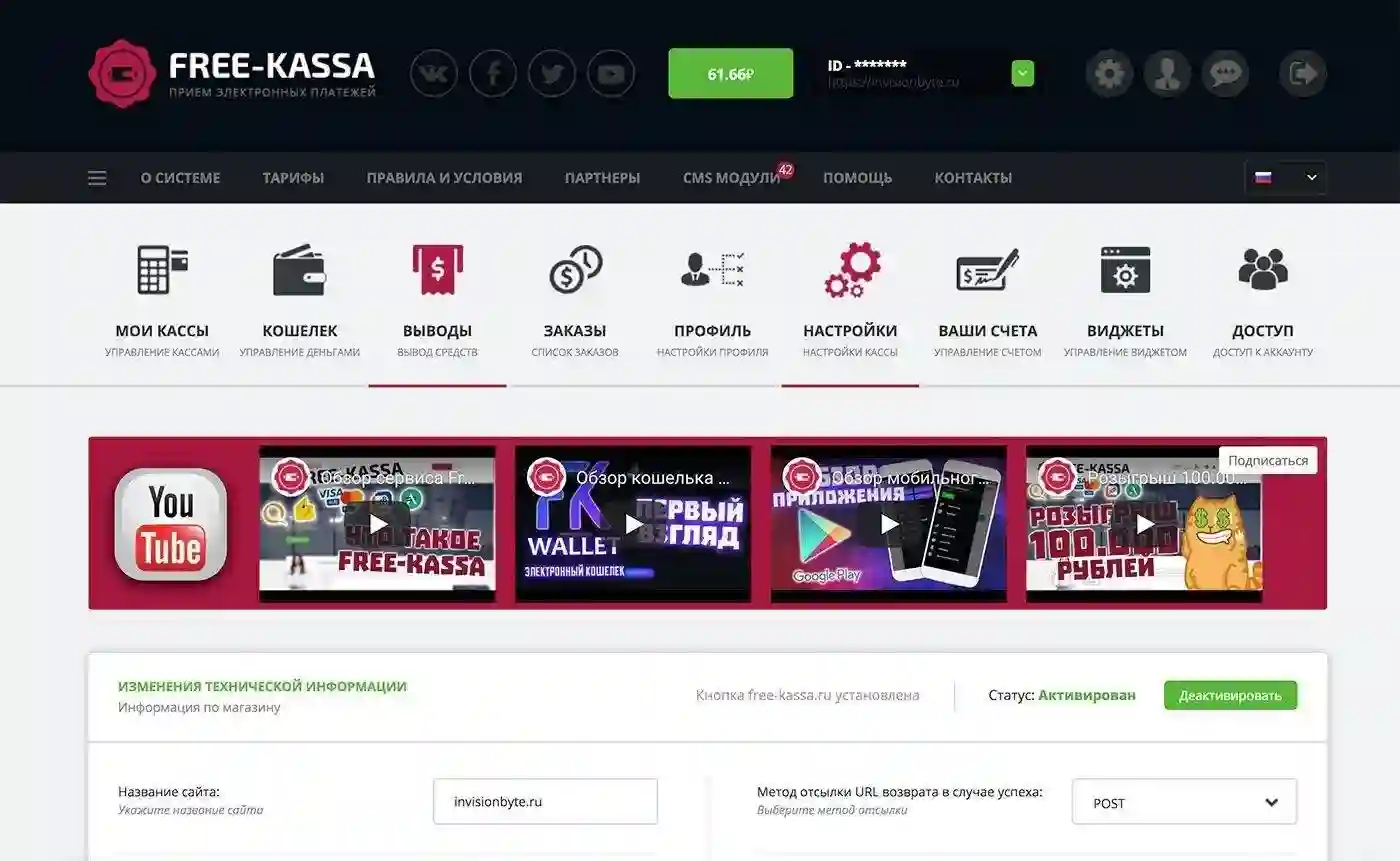
Task: Click the logout exit icon
Action: coord(1303,73)
